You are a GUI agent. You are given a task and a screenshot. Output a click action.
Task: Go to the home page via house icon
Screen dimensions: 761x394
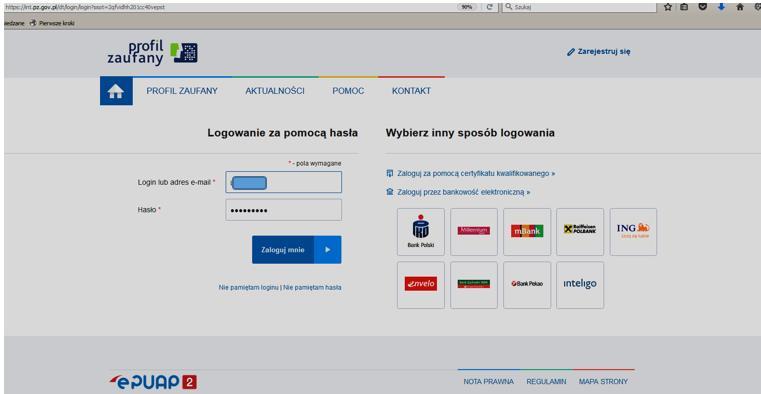[116, 91]
